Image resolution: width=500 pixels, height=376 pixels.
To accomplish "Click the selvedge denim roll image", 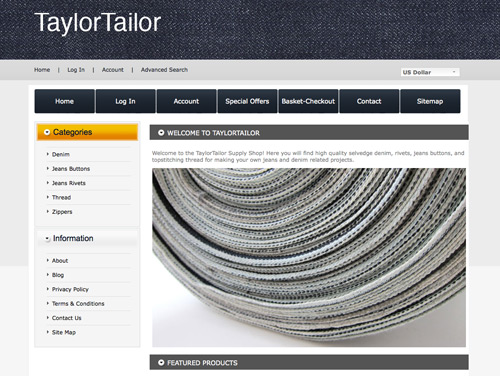I will [309, 257].
